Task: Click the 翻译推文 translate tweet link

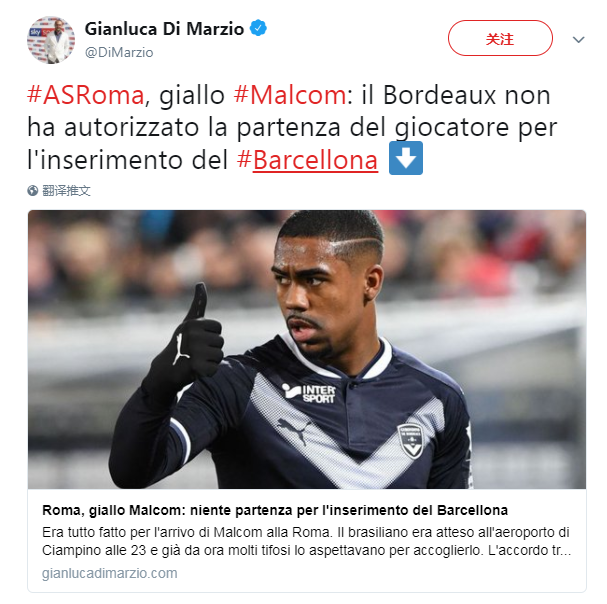Action: pos(66,190)
